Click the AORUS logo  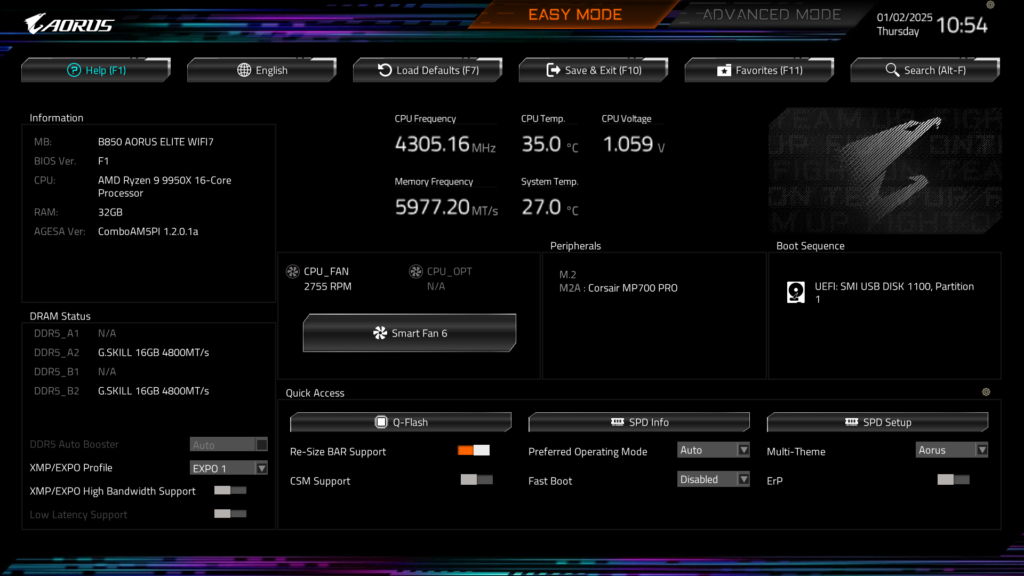click(69, 24)
